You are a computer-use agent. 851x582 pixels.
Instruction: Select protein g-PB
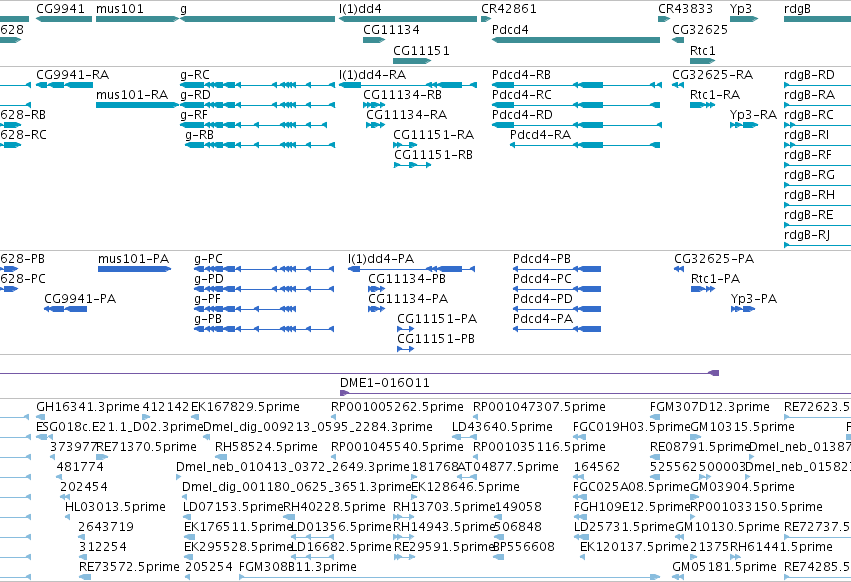[x=264, y=329]
